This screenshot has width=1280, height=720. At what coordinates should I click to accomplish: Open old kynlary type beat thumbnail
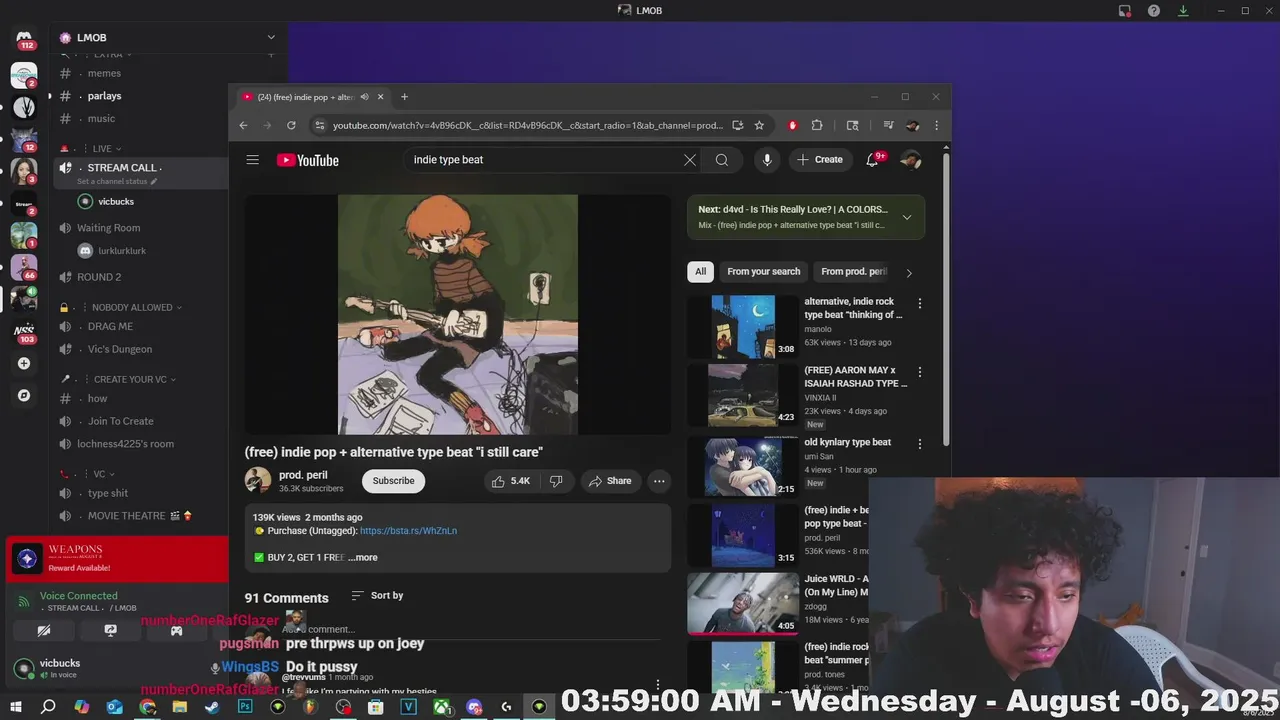(x=743, y=466)
